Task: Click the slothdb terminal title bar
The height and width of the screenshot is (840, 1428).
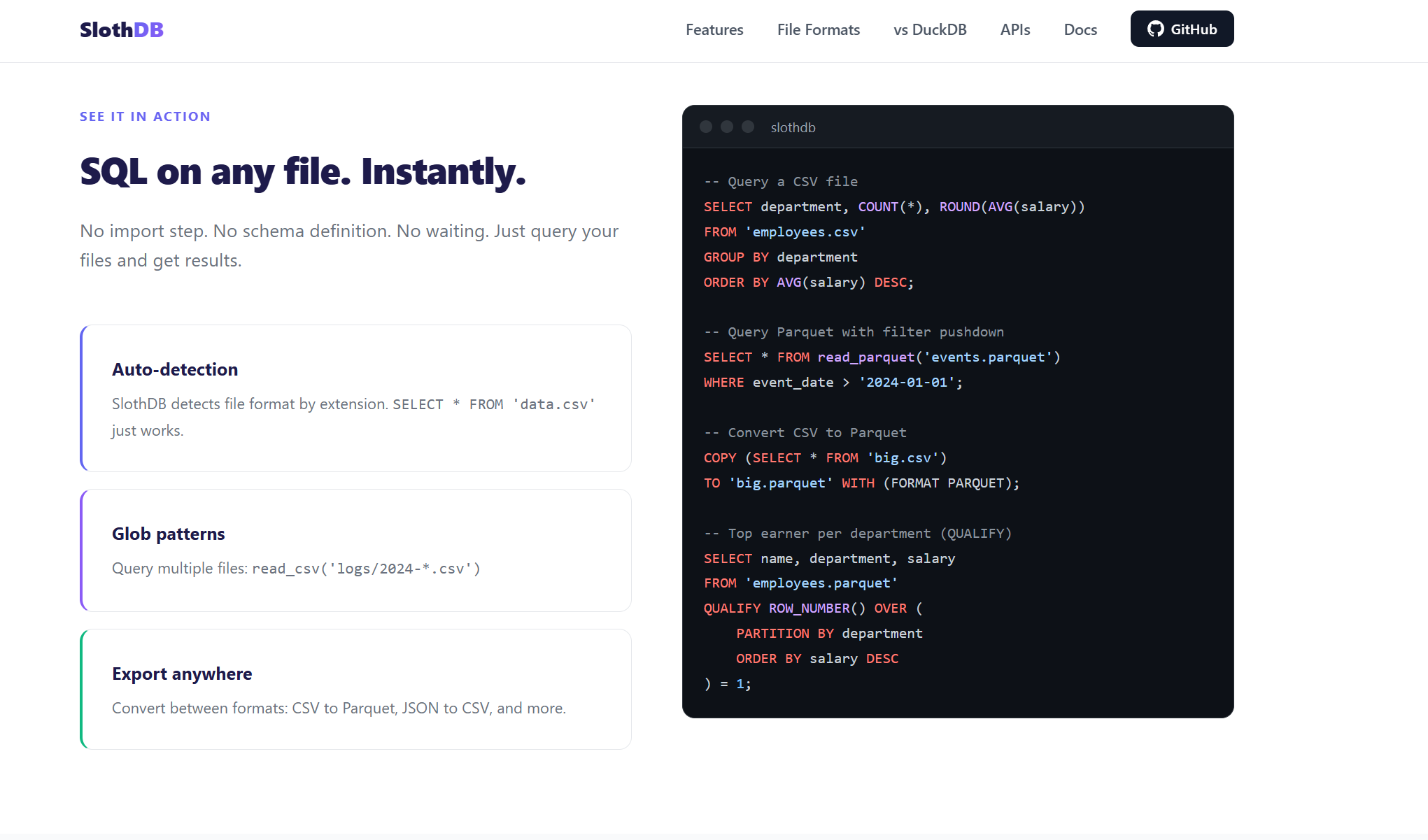Action: (793, 127)
